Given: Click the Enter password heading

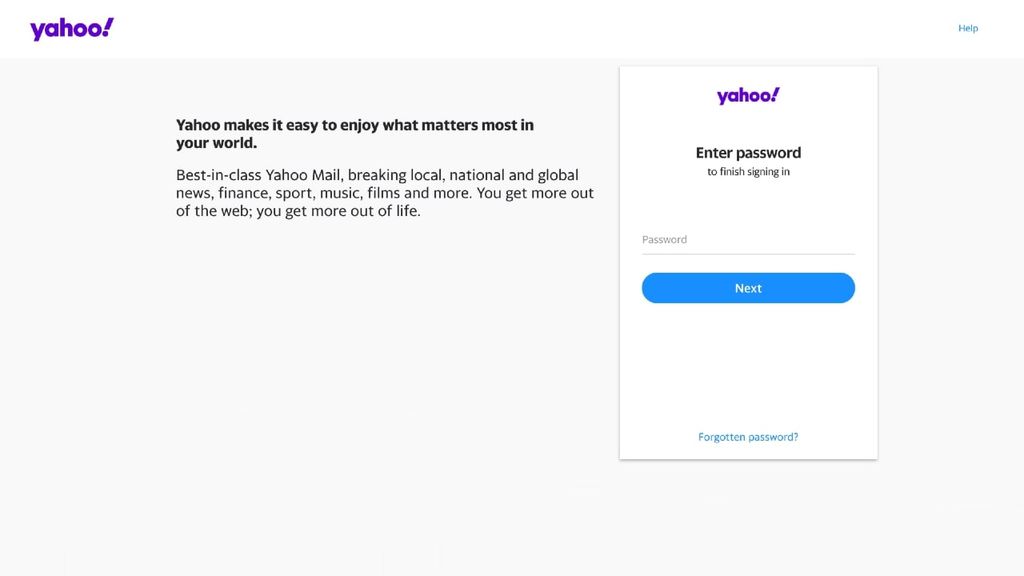Looking at the screenshot, I should pyautogui.click(x=747, y=152).
